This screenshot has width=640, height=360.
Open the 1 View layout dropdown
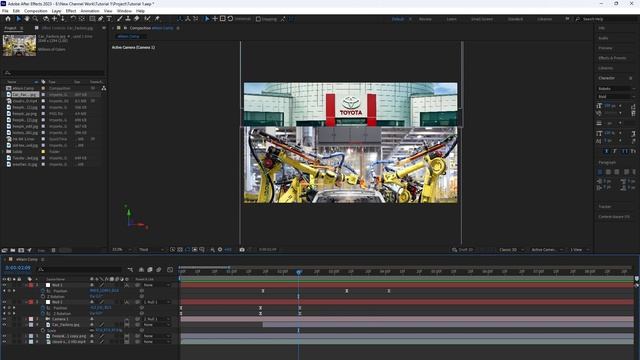580,250
